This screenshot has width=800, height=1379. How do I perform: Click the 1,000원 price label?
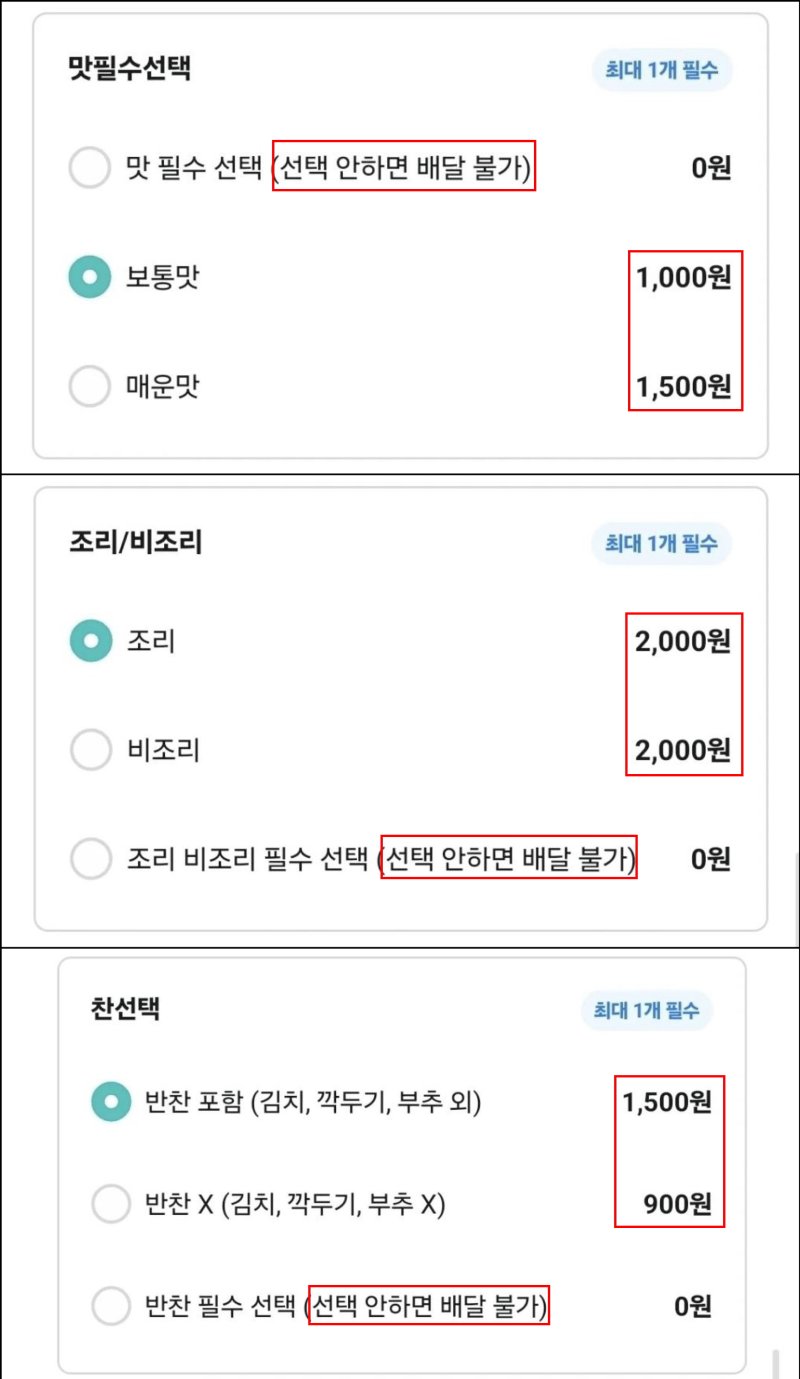coord(683,278)
